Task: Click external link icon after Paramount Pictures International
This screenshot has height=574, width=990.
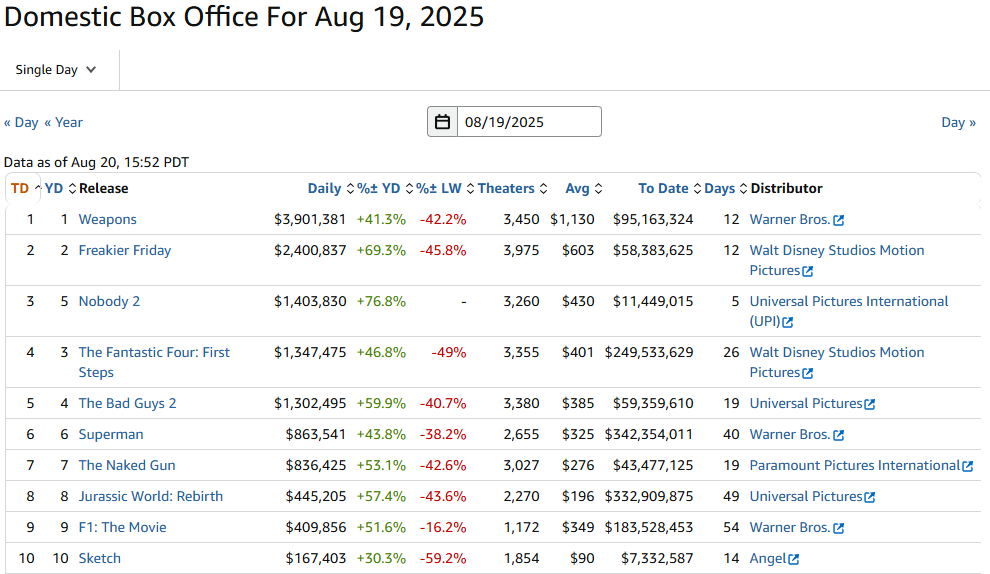Action: 967,467
